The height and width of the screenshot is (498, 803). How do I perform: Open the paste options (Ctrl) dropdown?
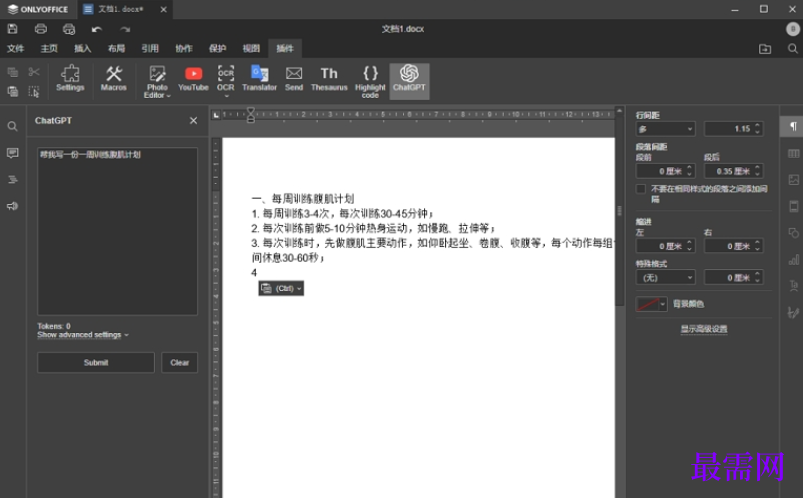click(281, 288)
